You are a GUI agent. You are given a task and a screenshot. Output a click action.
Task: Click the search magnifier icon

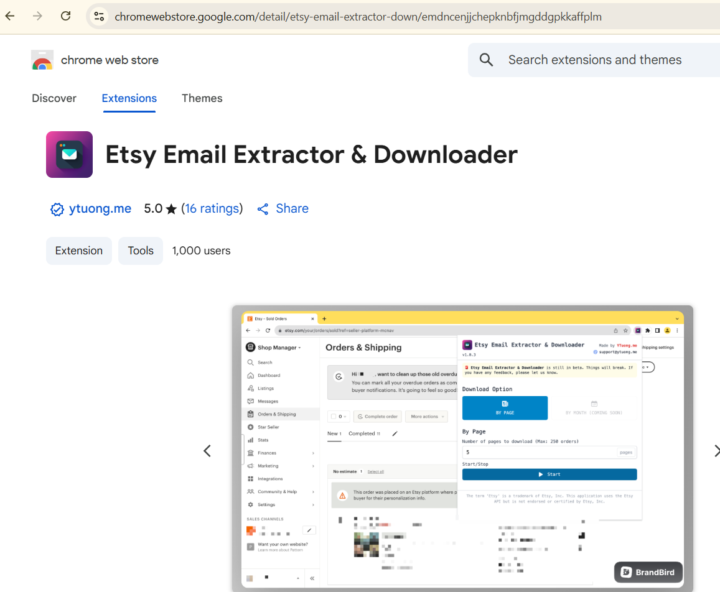click(486, 60)
